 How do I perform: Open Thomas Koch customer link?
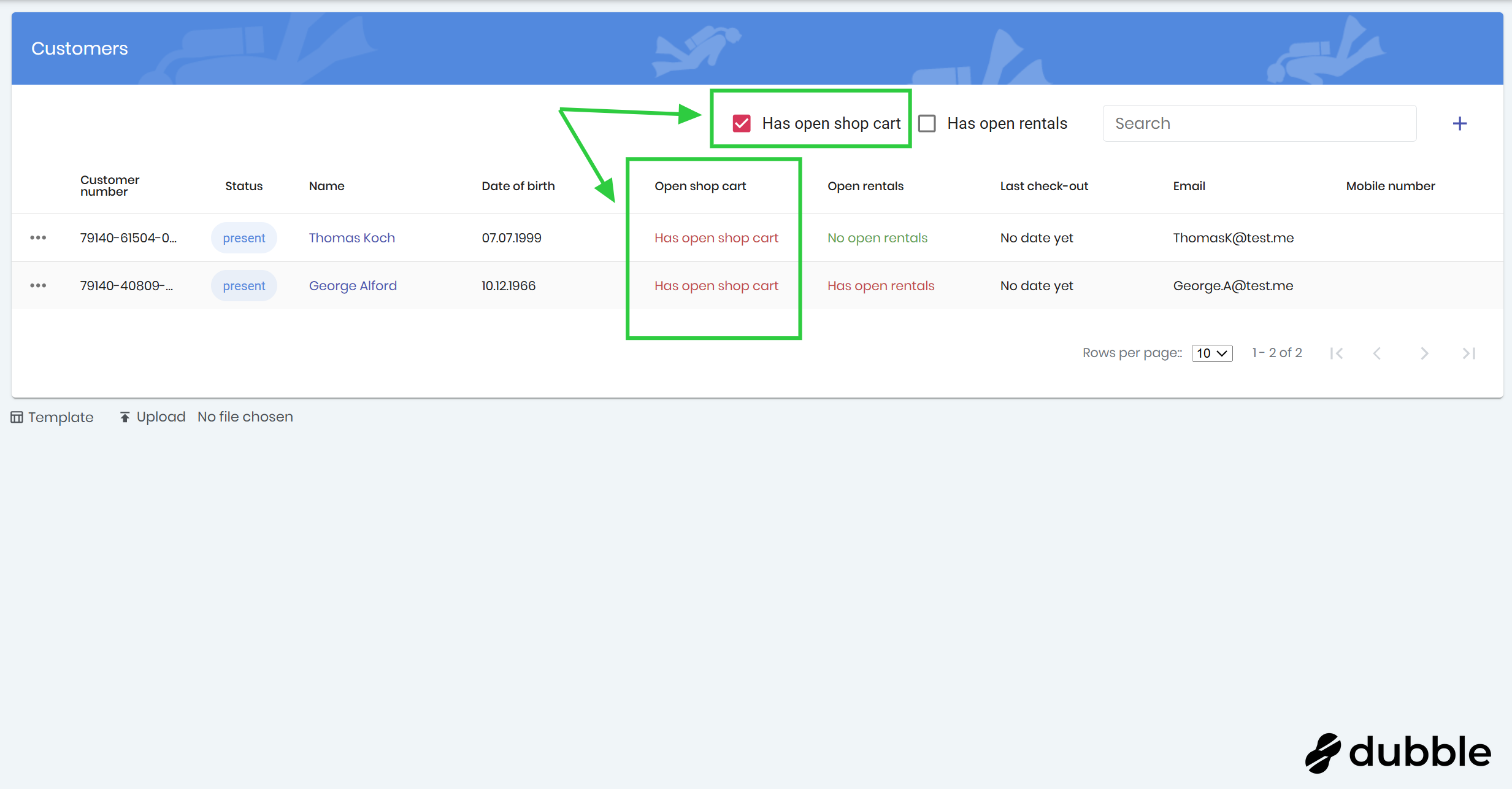coord(351,238)
